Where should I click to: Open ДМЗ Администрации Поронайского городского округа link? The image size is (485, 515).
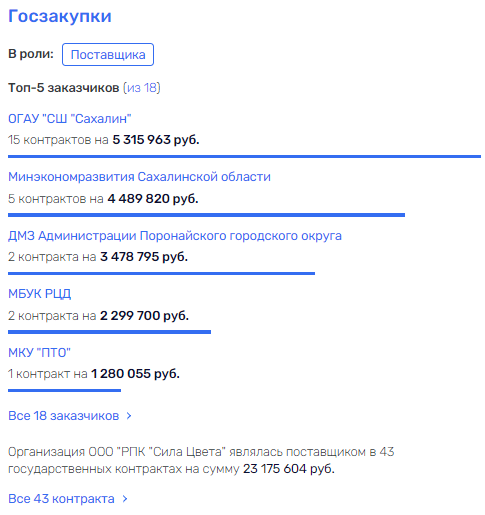tap(175, 236)
